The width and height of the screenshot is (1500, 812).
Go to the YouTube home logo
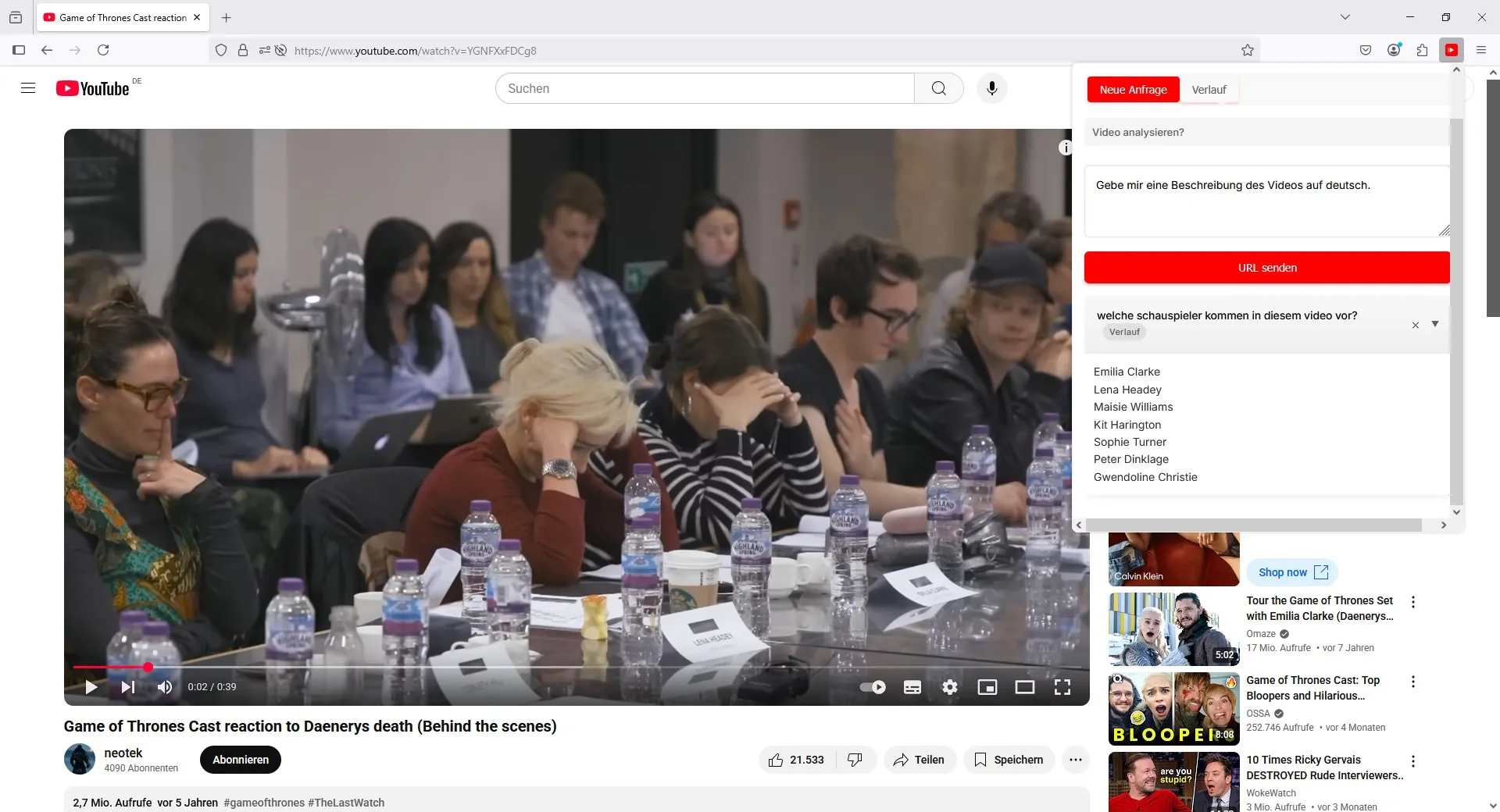(93, 88)
